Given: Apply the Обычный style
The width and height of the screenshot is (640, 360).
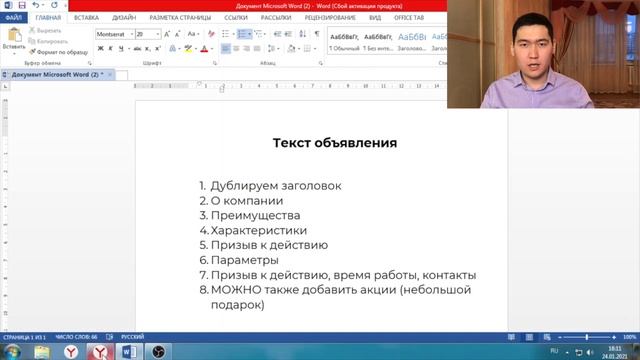Looking at the screenshot, I should point(344,41).
